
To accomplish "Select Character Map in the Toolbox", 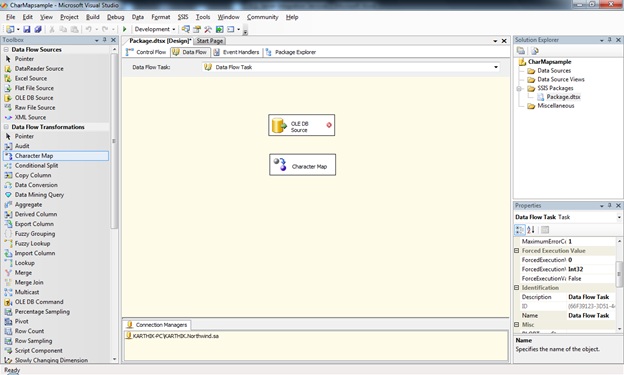I will (x=56, y=156).
